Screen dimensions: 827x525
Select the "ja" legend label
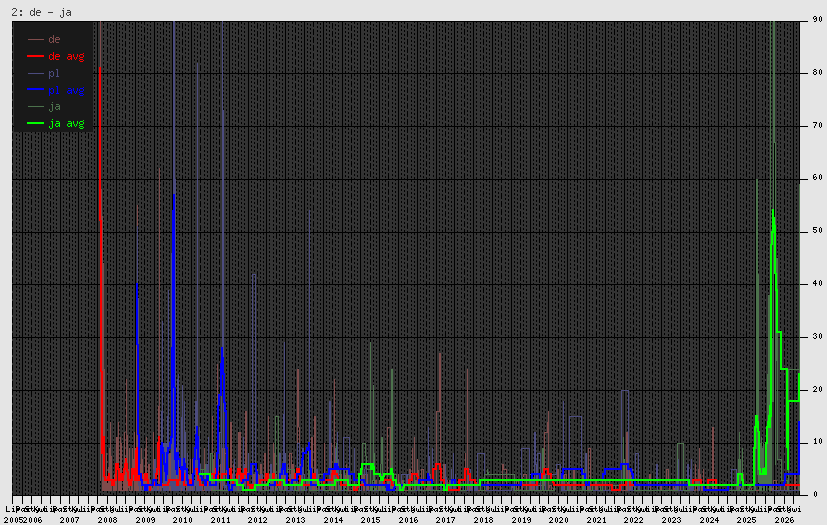pyautogui.click(x=54, y=107)
